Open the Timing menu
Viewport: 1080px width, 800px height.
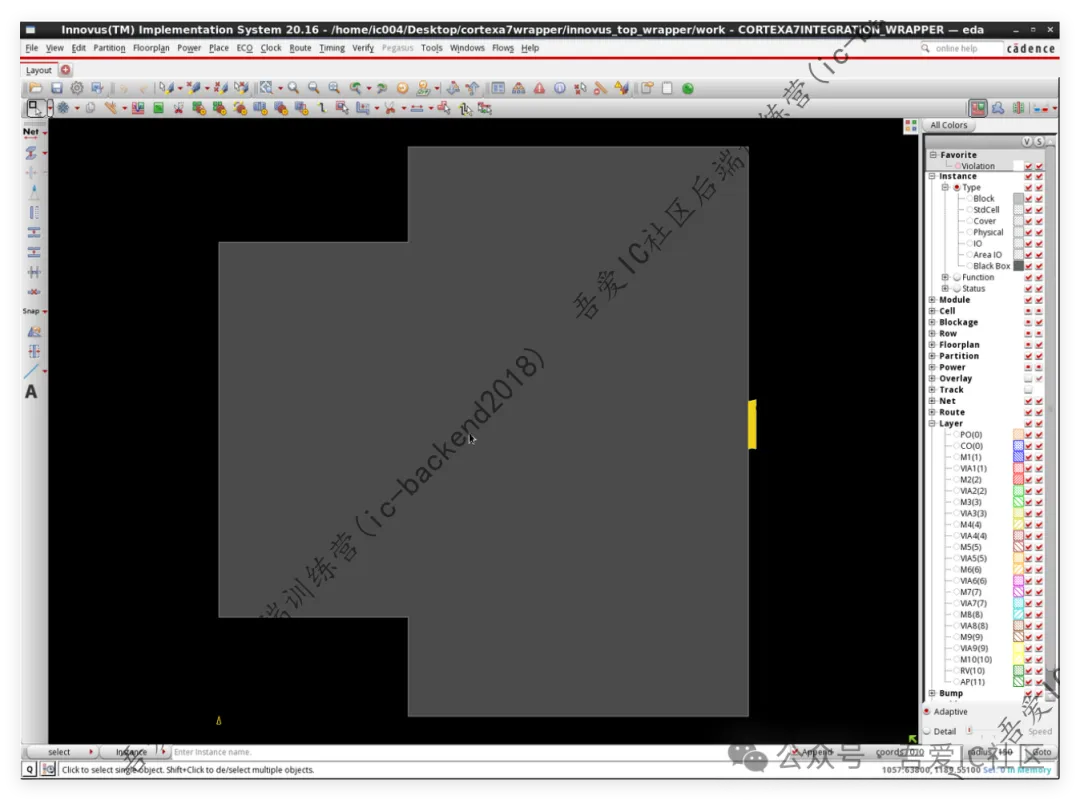(x=332, y=48)
